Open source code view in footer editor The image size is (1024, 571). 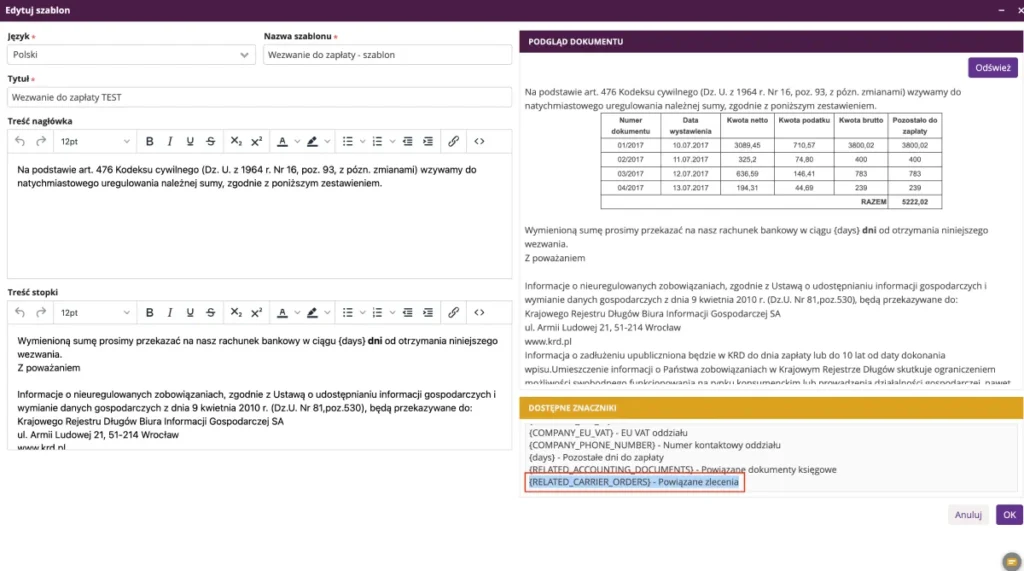click(x=479, y=312)
